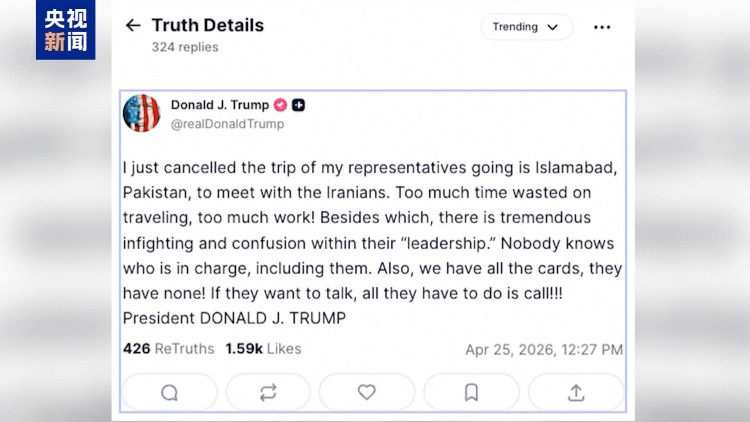Open the Trending sort dropdown
The width and height of the screenshot is (750, 422).
[x=526, y=27]
